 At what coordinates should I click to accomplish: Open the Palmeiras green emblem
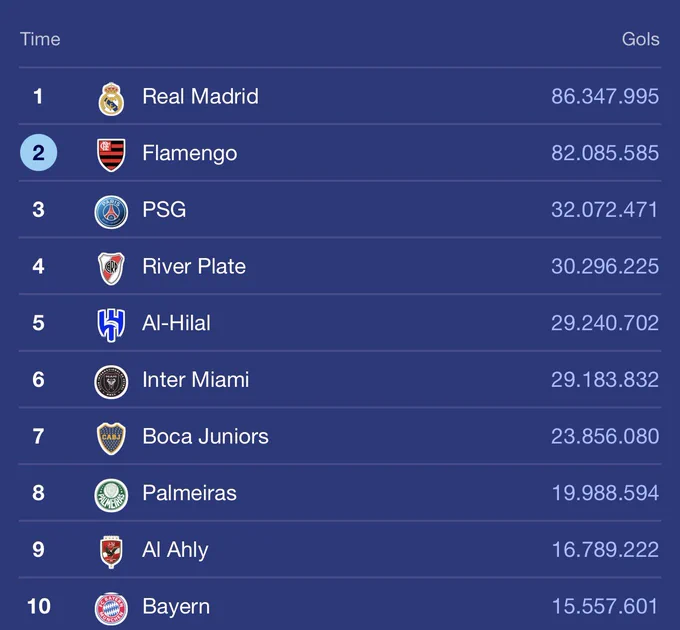(x=111, y=495)
